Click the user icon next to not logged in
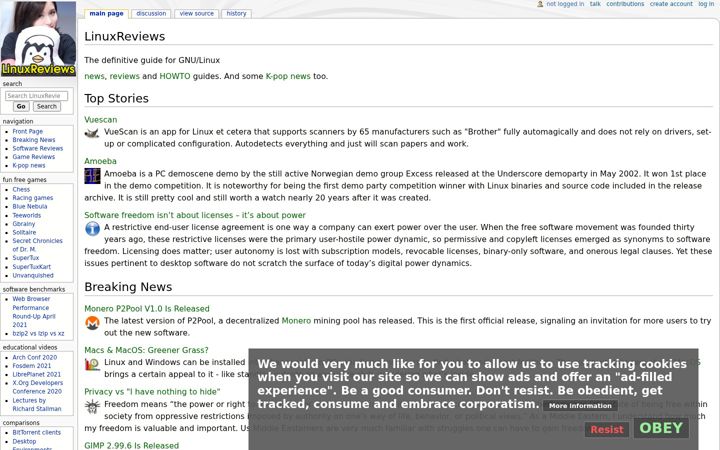 point(540,4)
